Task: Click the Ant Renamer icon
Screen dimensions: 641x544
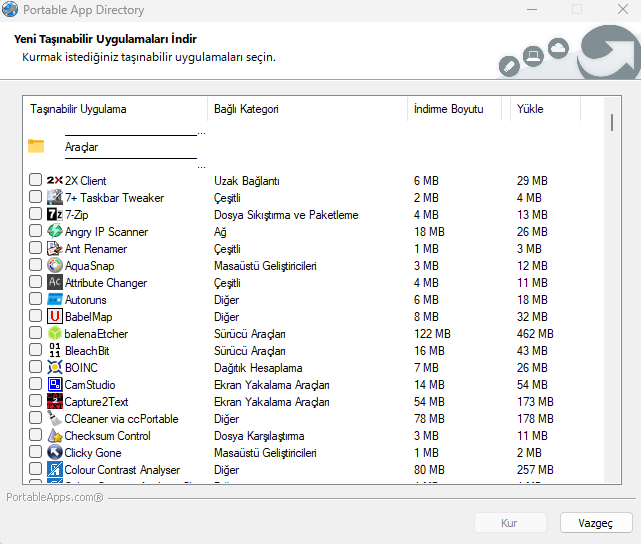Action: [54, 248]
